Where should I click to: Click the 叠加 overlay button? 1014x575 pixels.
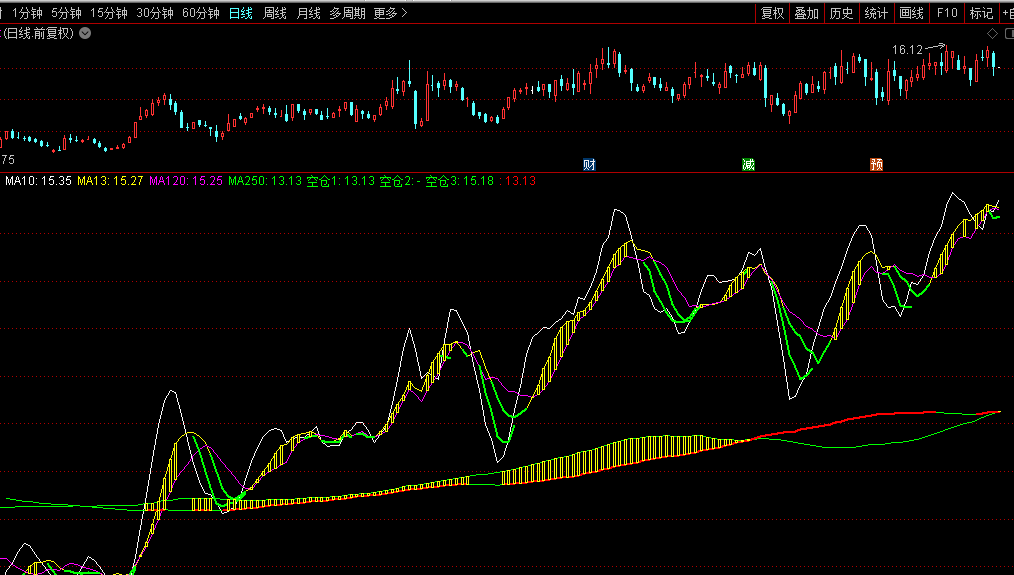click(806, 13)
